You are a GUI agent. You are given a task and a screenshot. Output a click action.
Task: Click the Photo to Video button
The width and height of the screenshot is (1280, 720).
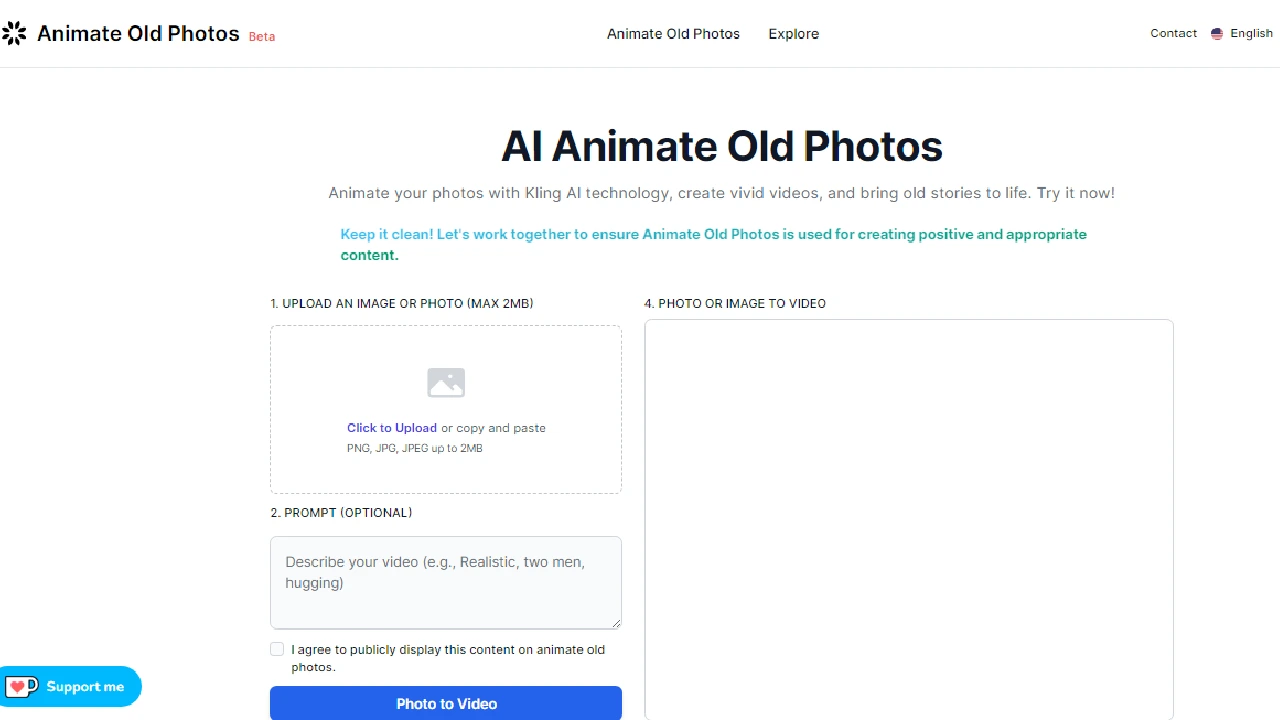point(446,703)
